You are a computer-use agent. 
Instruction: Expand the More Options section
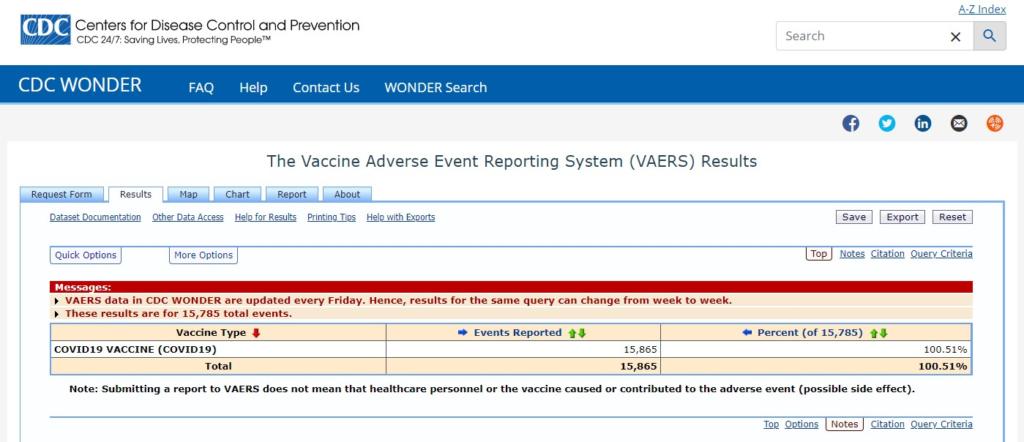203,255
